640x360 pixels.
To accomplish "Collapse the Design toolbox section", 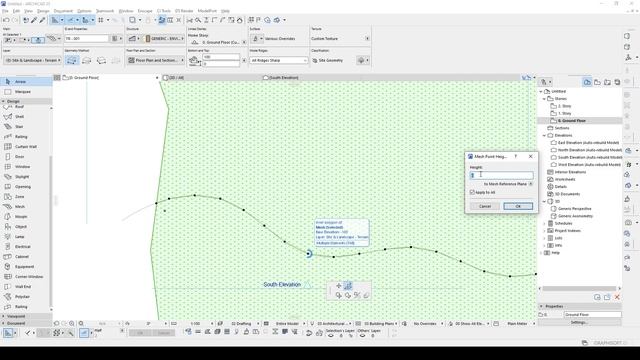I will [x=4, y=101].
